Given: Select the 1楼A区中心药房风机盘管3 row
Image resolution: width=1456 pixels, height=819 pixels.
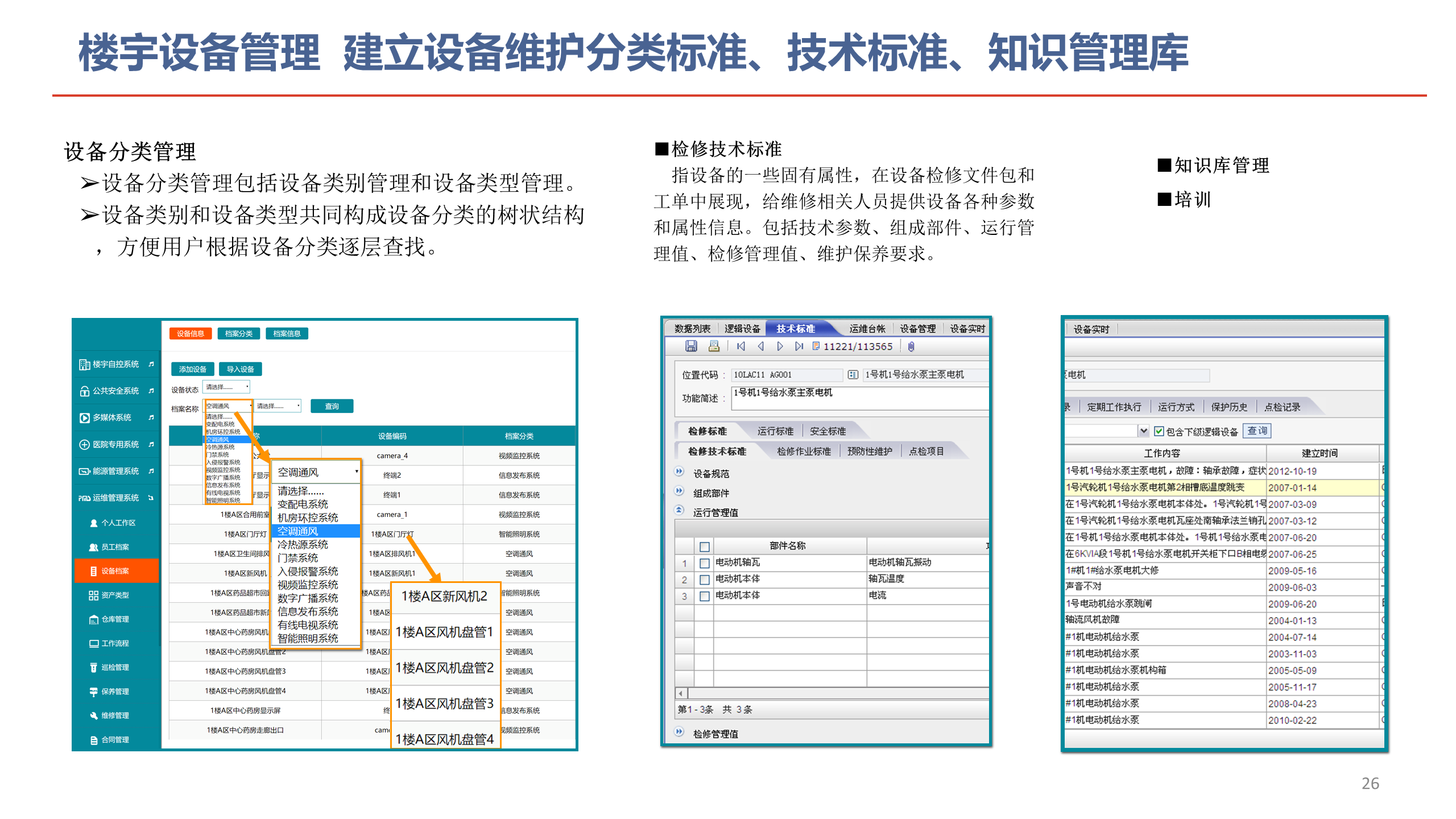Looking at the screenshot, I should (372, 672).
